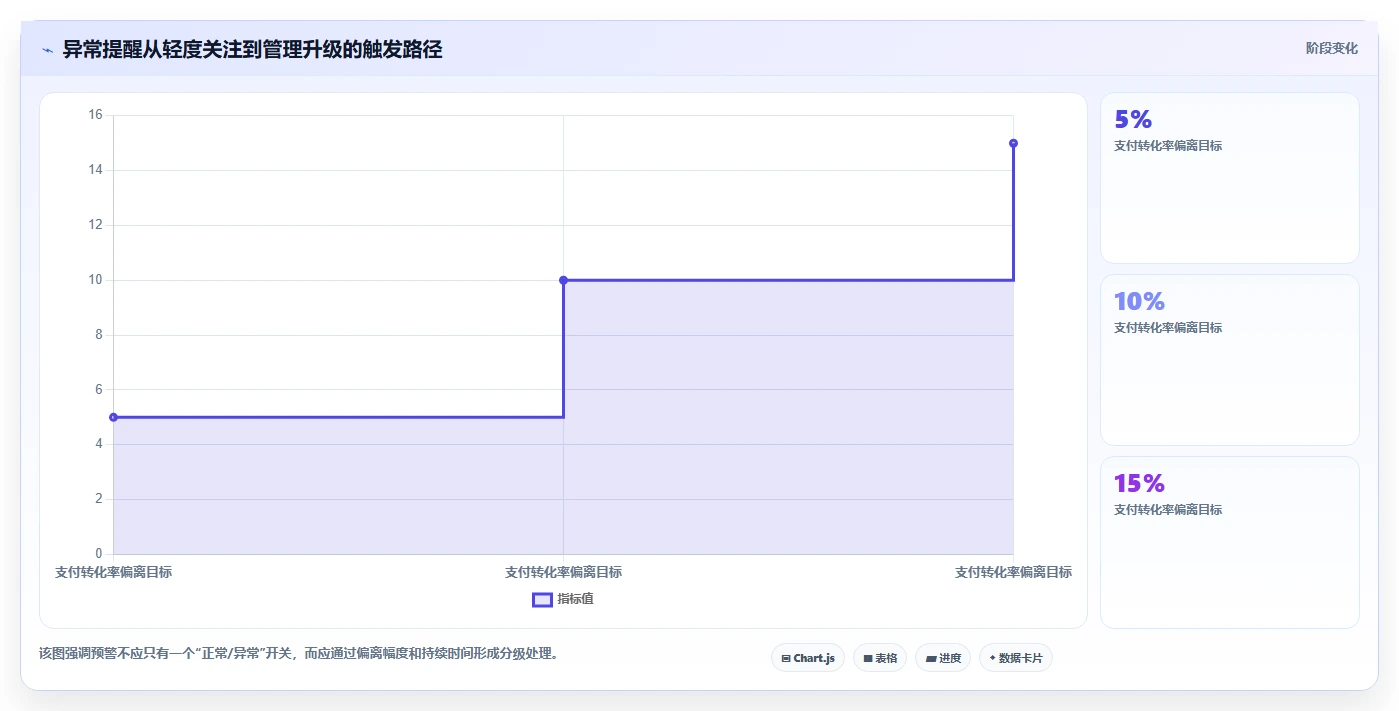Click the chart data point at value 15
This screenshot has height=711, width=1399.
1013,143
